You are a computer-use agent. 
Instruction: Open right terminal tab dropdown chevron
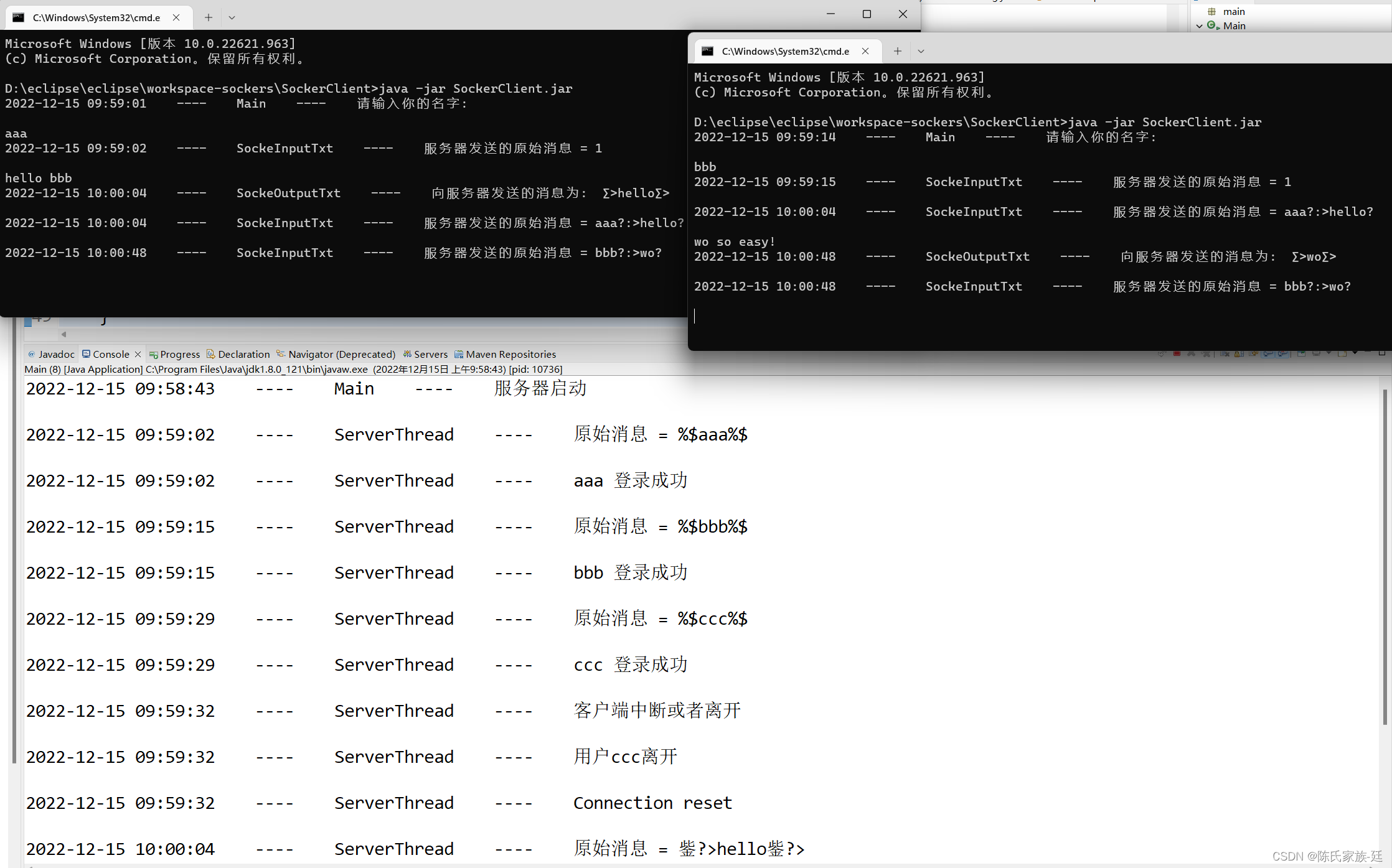(x=921, y=51)
